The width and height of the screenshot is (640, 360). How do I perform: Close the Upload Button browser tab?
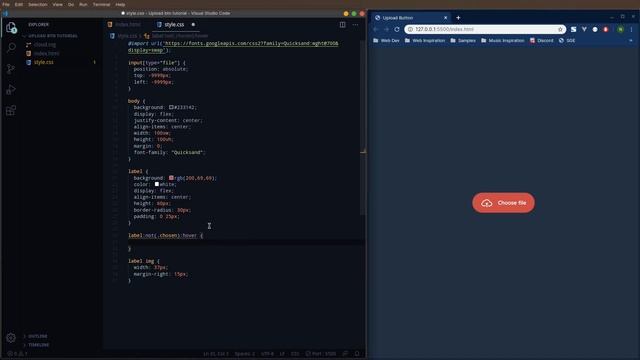pyautogui.click(x=445, y=18)
